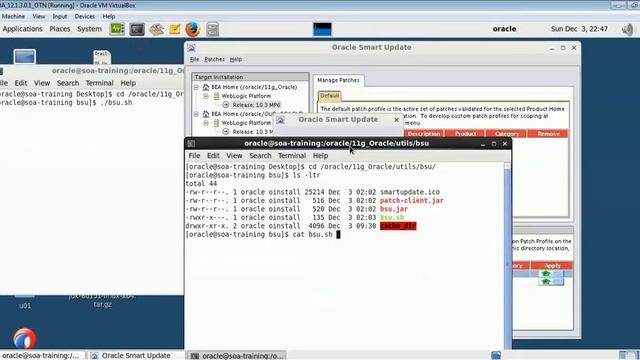Open the u01 desktop folder label
Image resolution: width=640 pixels, height=360 pixels.
pyautogui.click(x=25, y=306)
